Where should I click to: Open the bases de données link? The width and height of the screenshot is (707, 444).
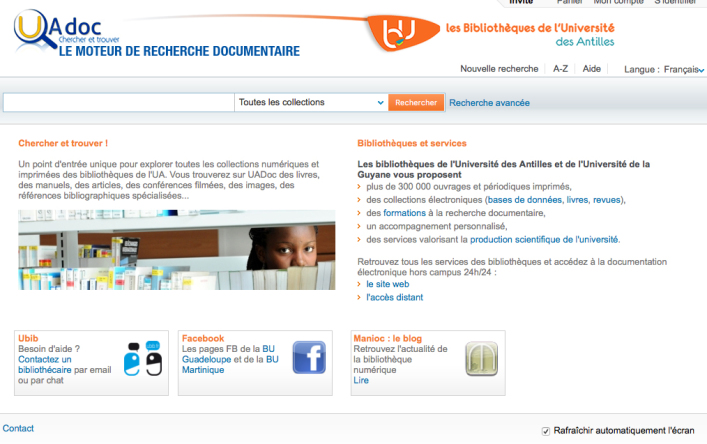pyautogui.click(x=525, y=200)
